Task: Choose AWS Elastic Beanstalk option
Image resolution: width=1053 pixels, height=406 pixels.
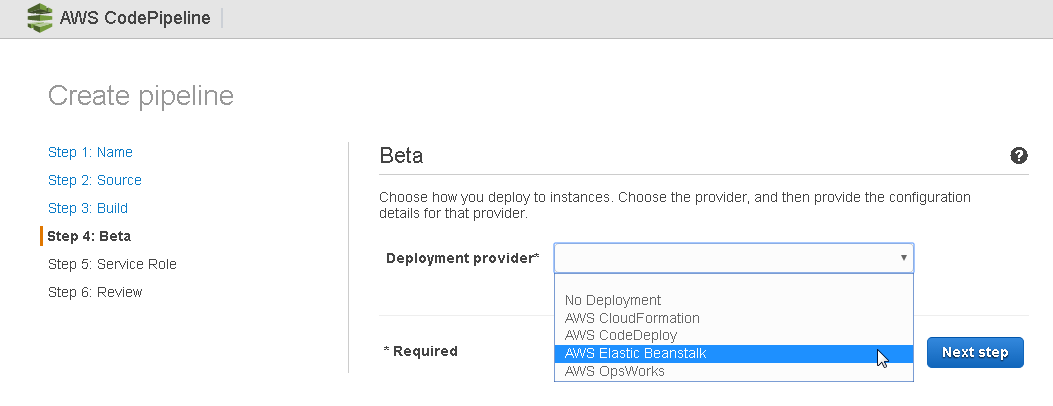Action: click(733, 354)
